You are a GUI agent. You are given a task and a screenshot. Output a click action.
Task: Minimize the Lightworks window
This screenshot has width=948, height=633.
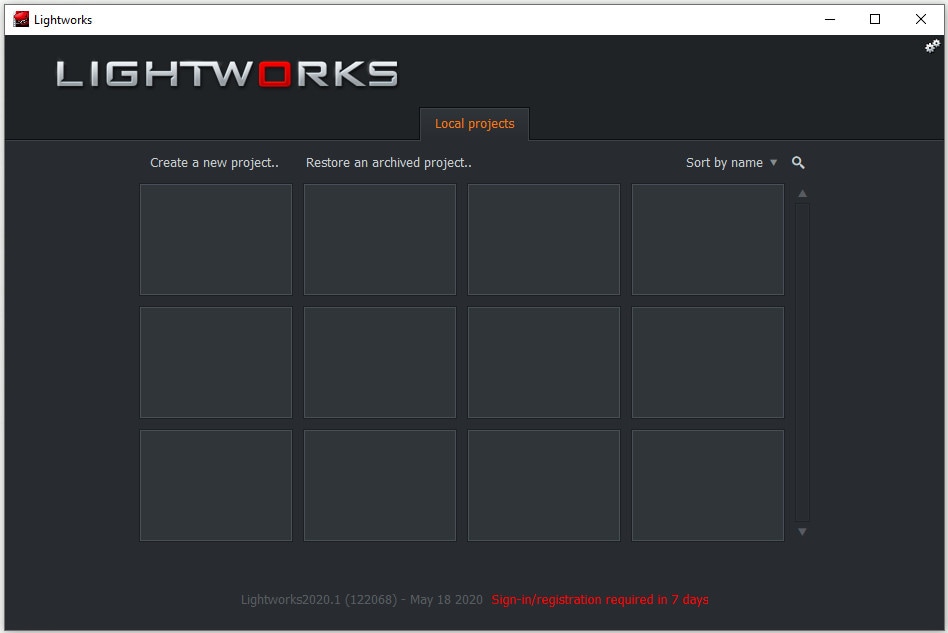pos(830,19)
